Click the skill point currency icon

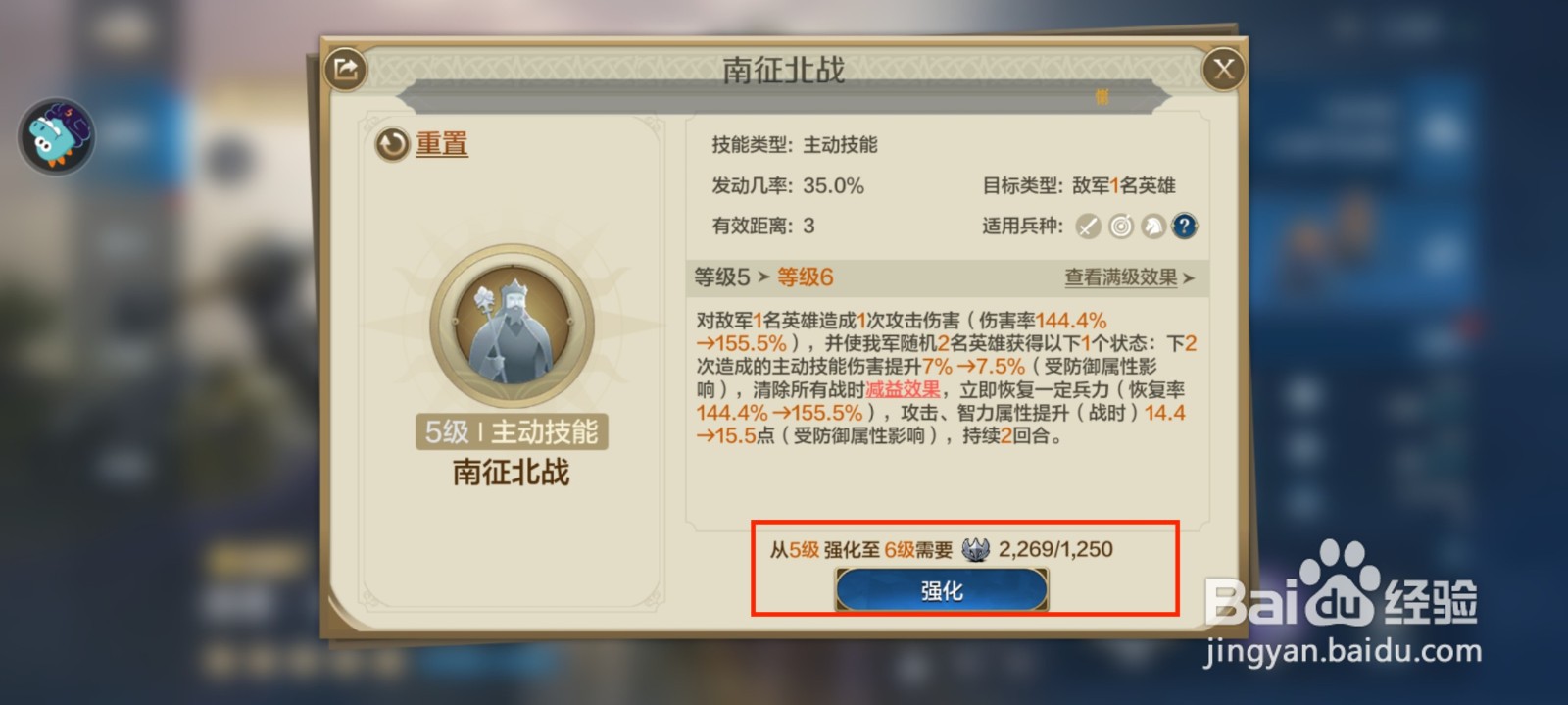tap(976, 549)
